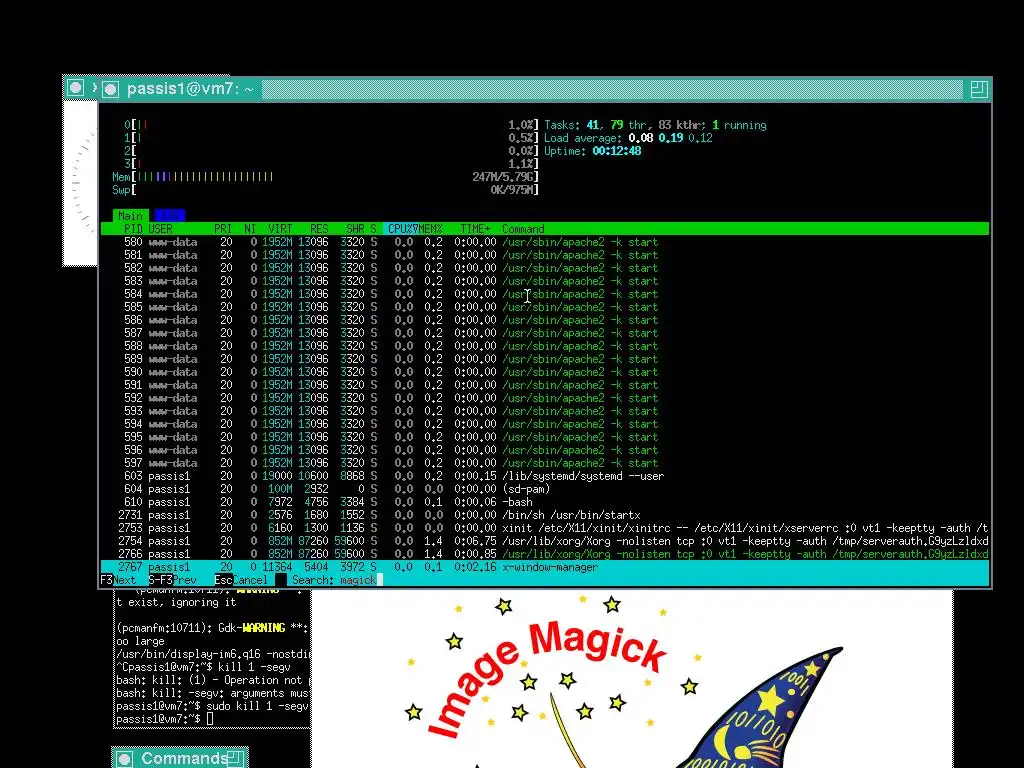
Task: Open the Commands window menu button
Action: pyautogui.click(x=124, y=759)
